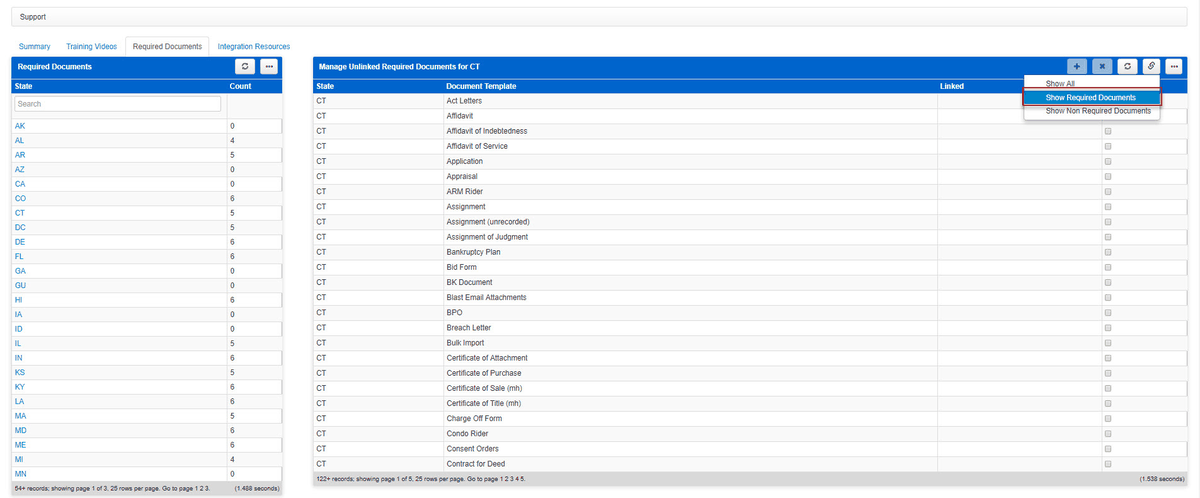
Task: Click the remove (x) icon in Manage panel
Action: 1102,66
